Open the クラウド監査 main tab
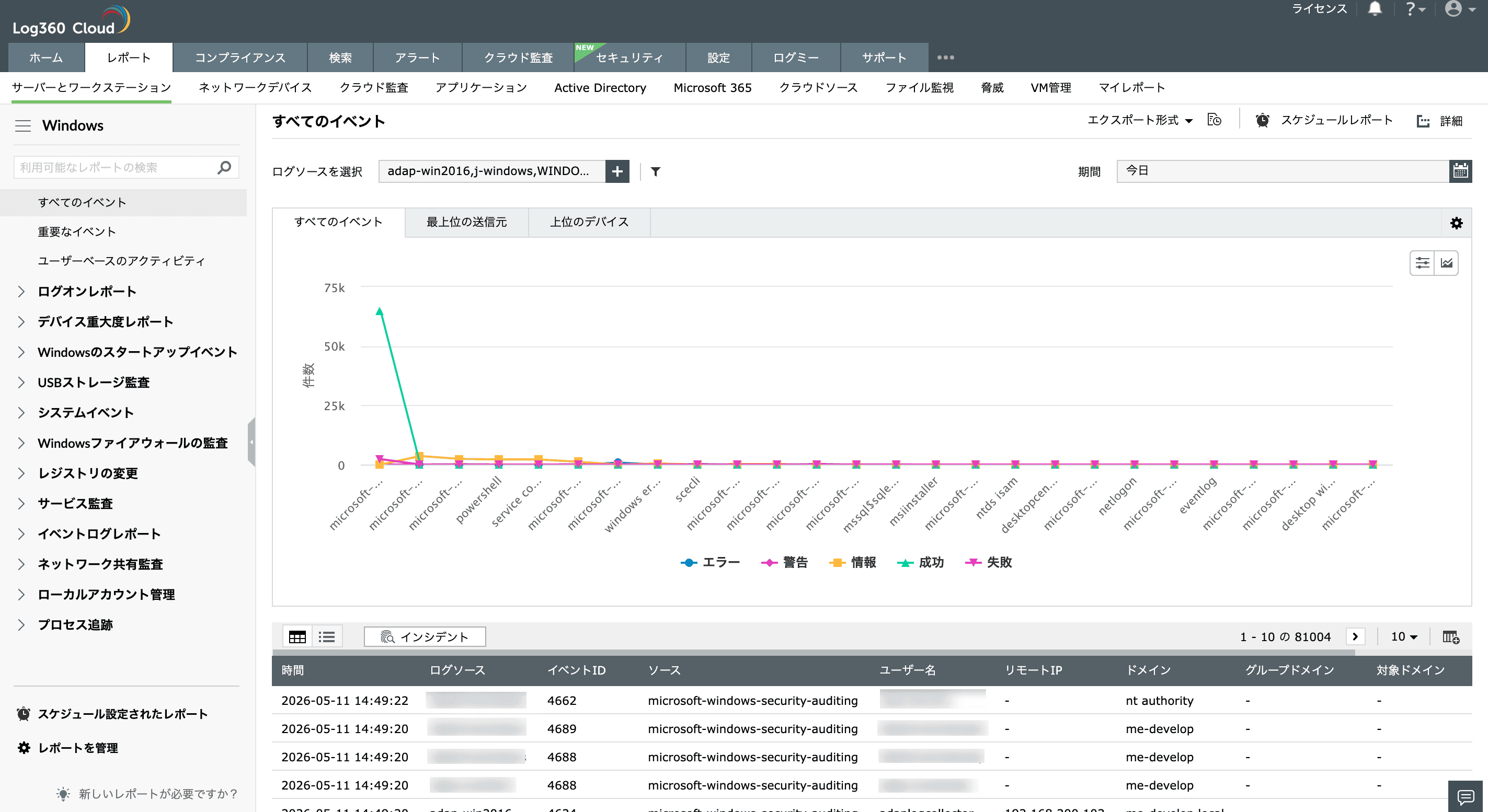Screen dimensions: 1488x812 point(519,57)
